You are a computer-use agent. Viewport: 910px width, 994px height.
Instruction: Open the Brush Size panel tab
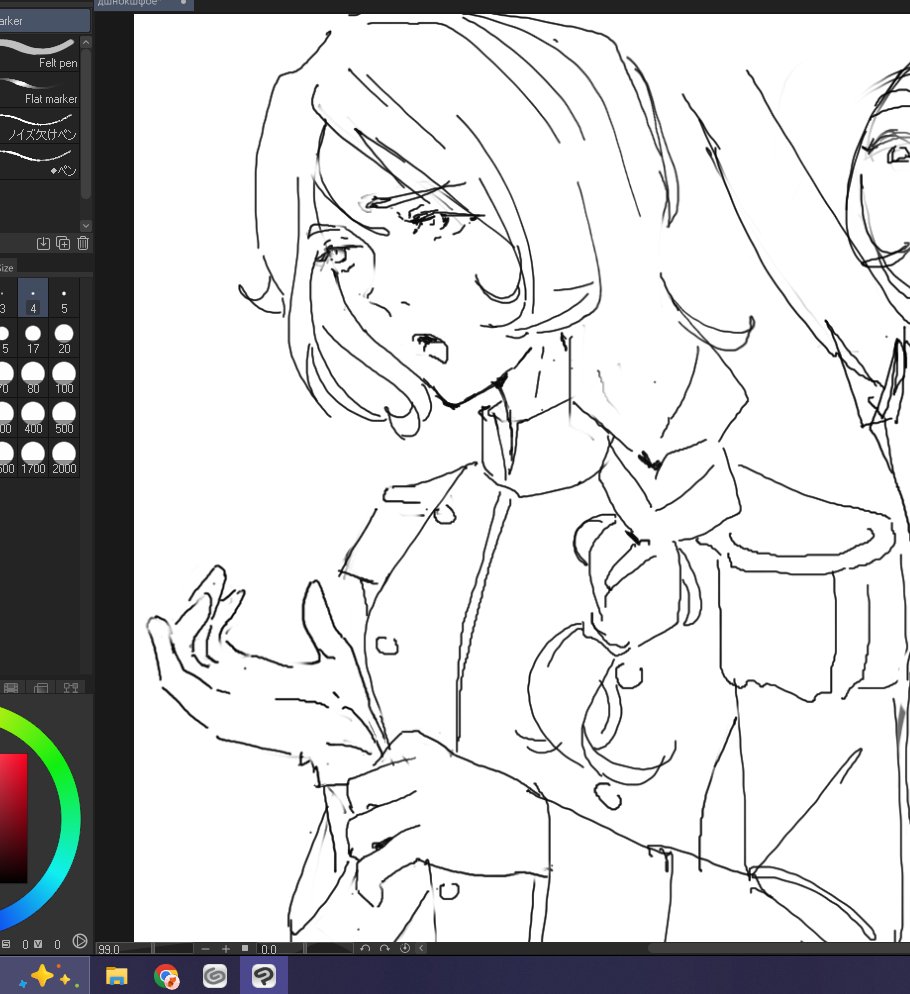pos(9,268)
